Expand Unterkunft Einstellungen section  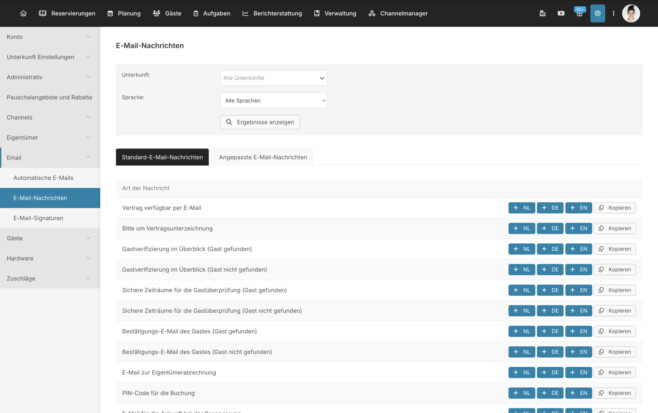[50, 57]
